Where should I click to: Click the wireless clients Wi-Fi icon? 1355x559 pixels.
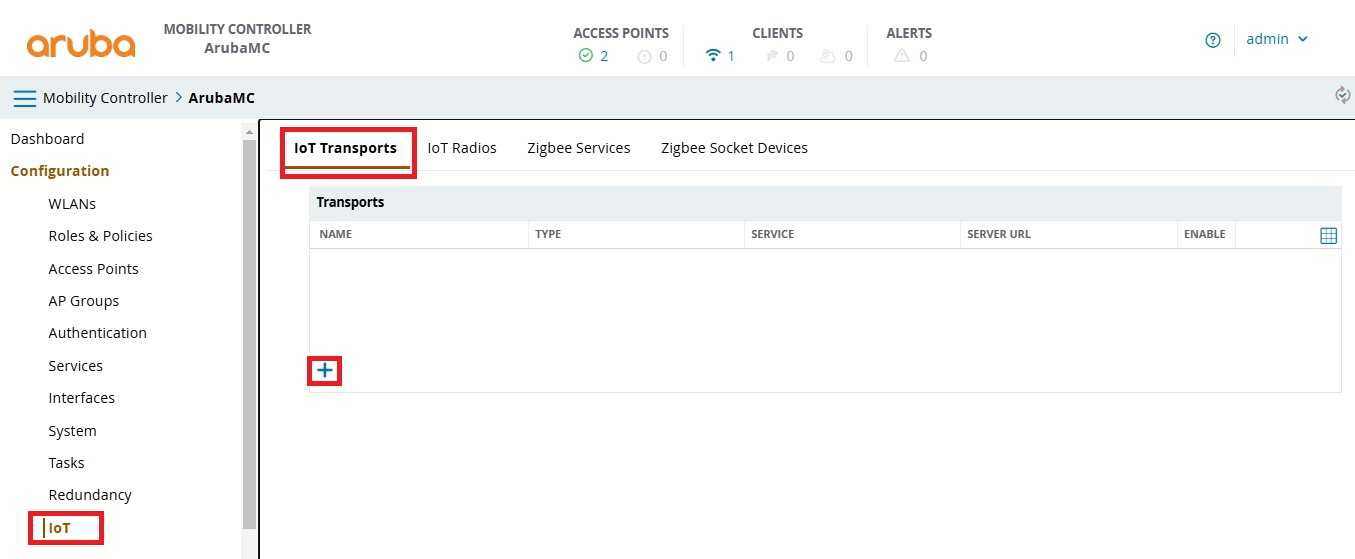coord(713,56)
